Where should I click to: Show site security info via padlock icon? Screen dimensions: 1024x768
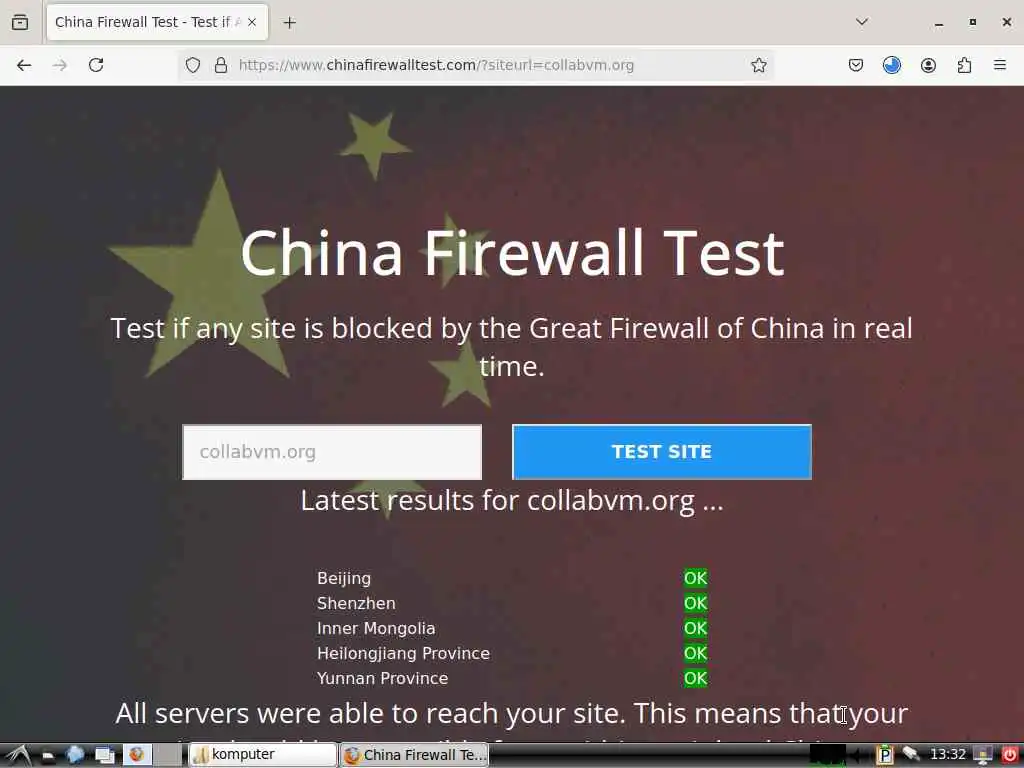[x=221, y=65]
